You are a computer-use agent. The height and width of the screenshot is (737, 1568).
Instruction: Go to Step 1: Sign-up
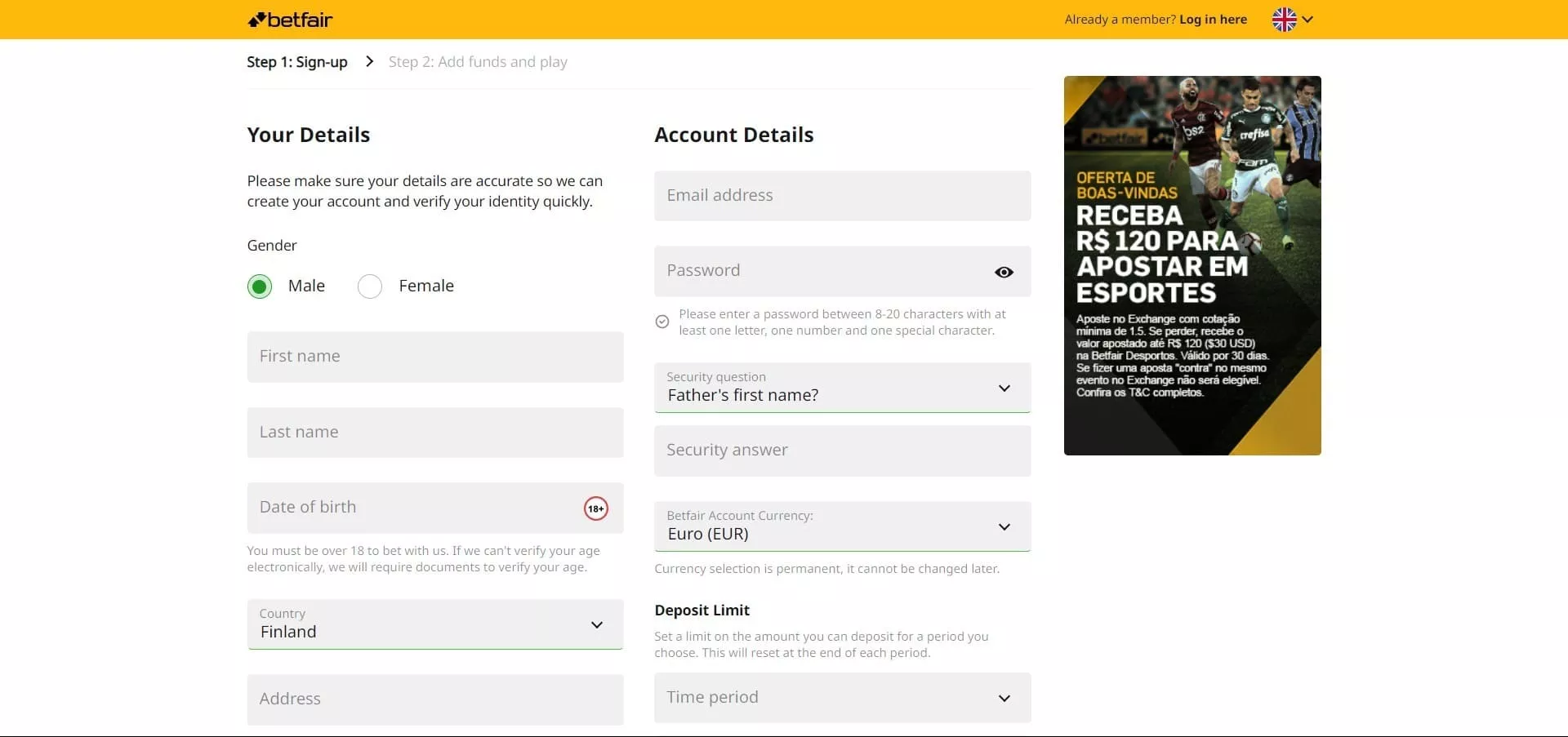297,62
